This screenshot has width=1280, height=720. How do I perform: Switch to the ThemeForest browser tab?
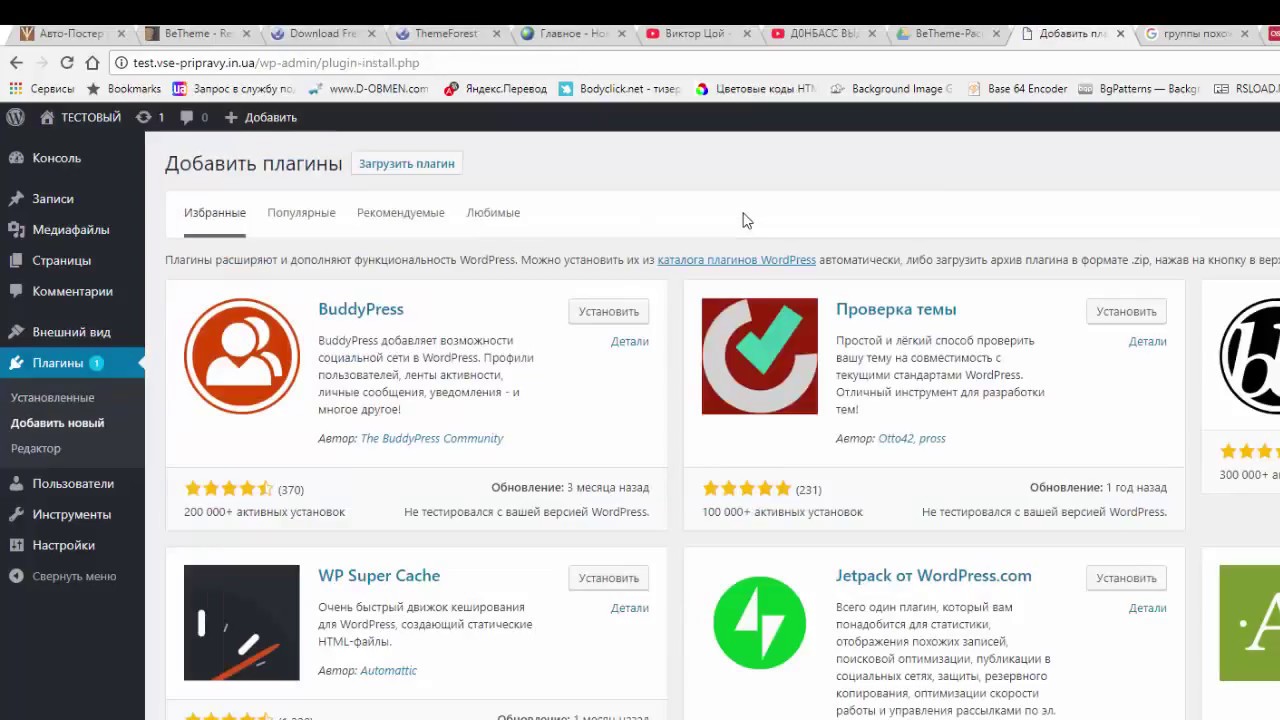click(446, 33)
